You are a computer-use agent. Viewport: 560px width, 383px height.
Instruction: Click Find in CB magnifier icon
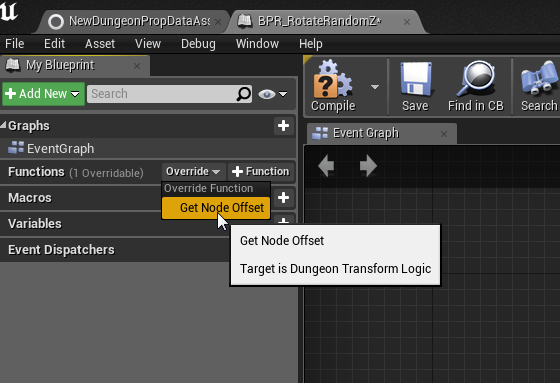point(476,79)
